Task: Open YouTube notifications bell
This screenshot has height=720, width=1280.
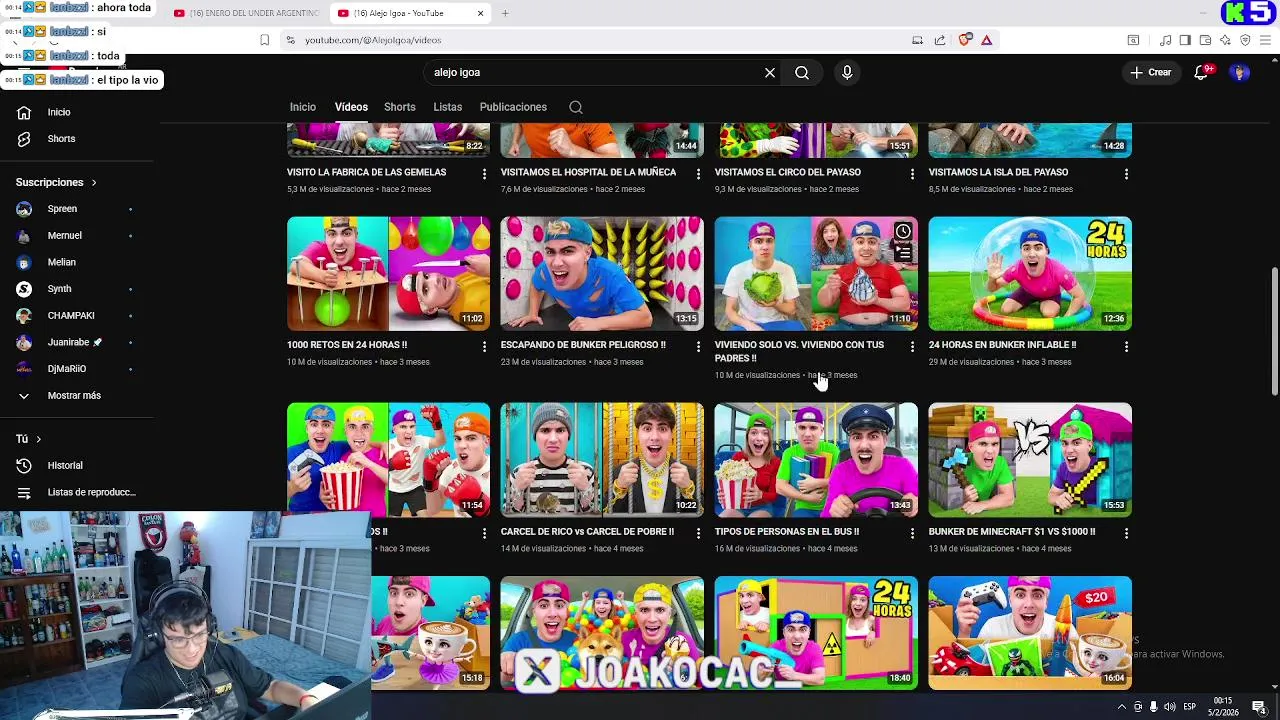Action: tap(1202, 72)
